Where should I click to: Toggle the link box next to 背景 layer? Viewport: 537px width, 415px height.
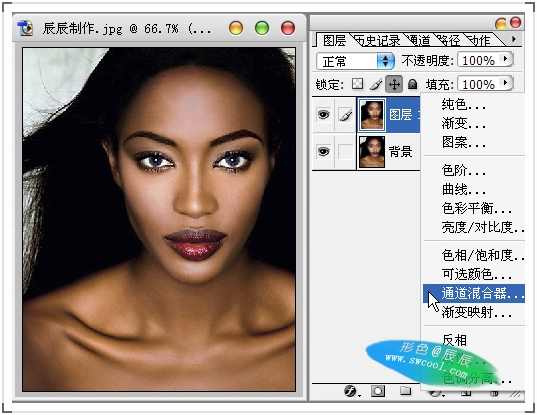345,151
